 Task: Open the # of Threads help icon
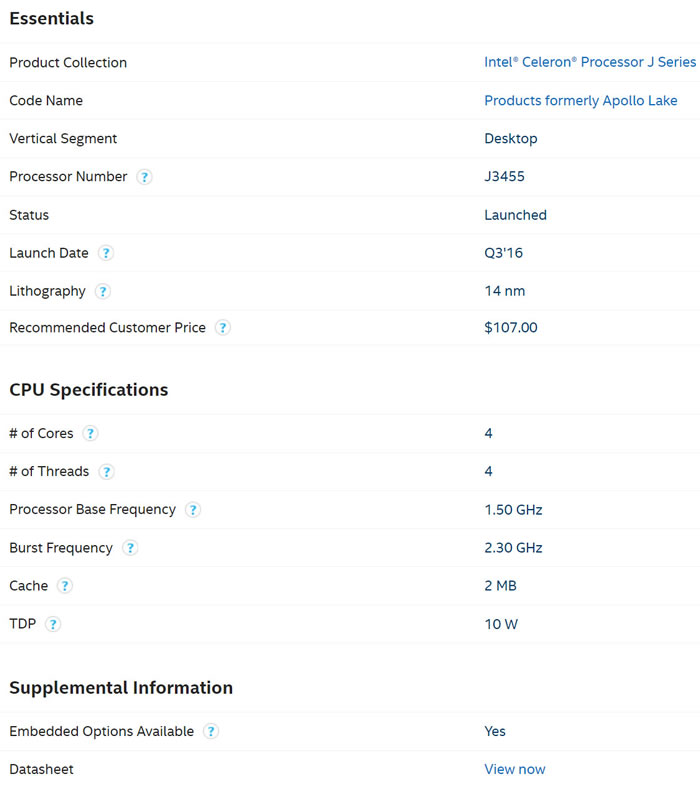coord(106,472)
